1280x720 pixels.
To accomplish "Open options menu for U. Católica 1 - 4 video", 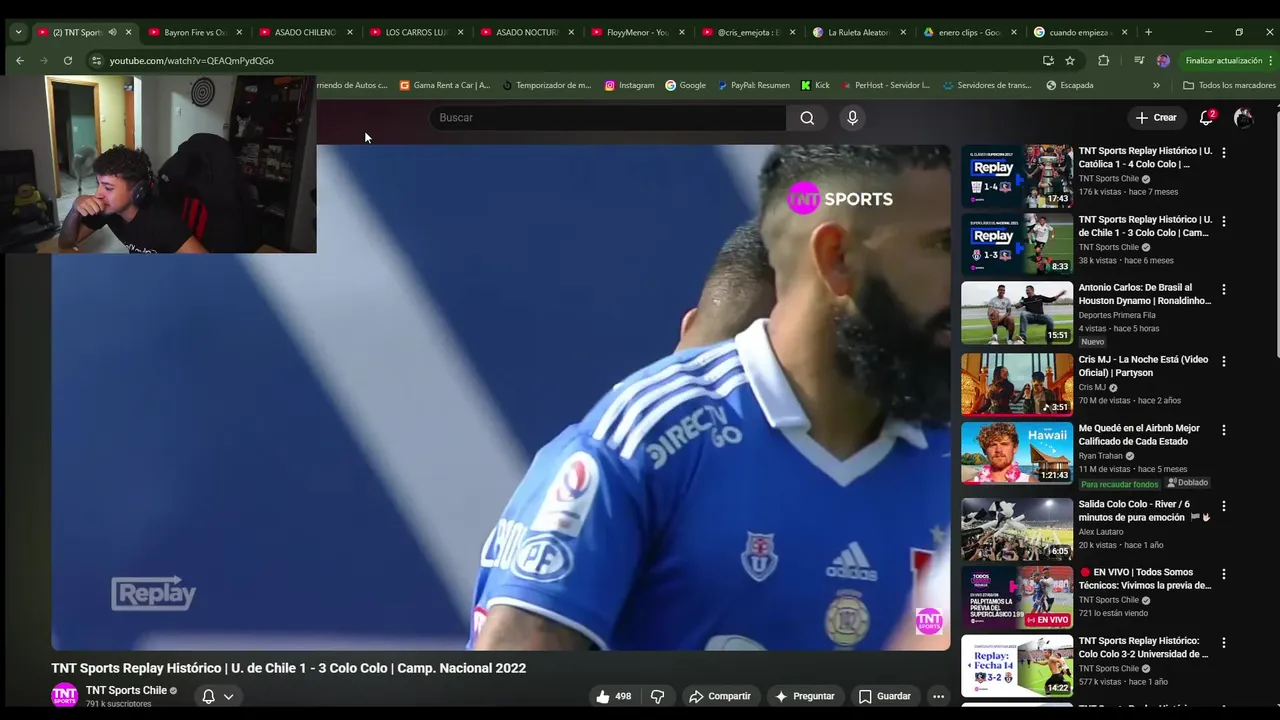I will [x=1223, y=153].
